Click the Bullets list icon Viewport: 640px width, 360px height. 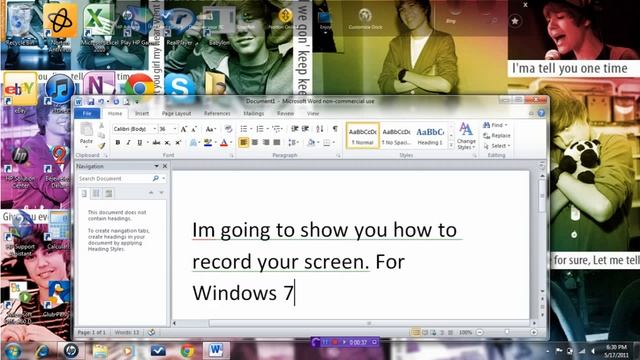[x=244, y=129]
